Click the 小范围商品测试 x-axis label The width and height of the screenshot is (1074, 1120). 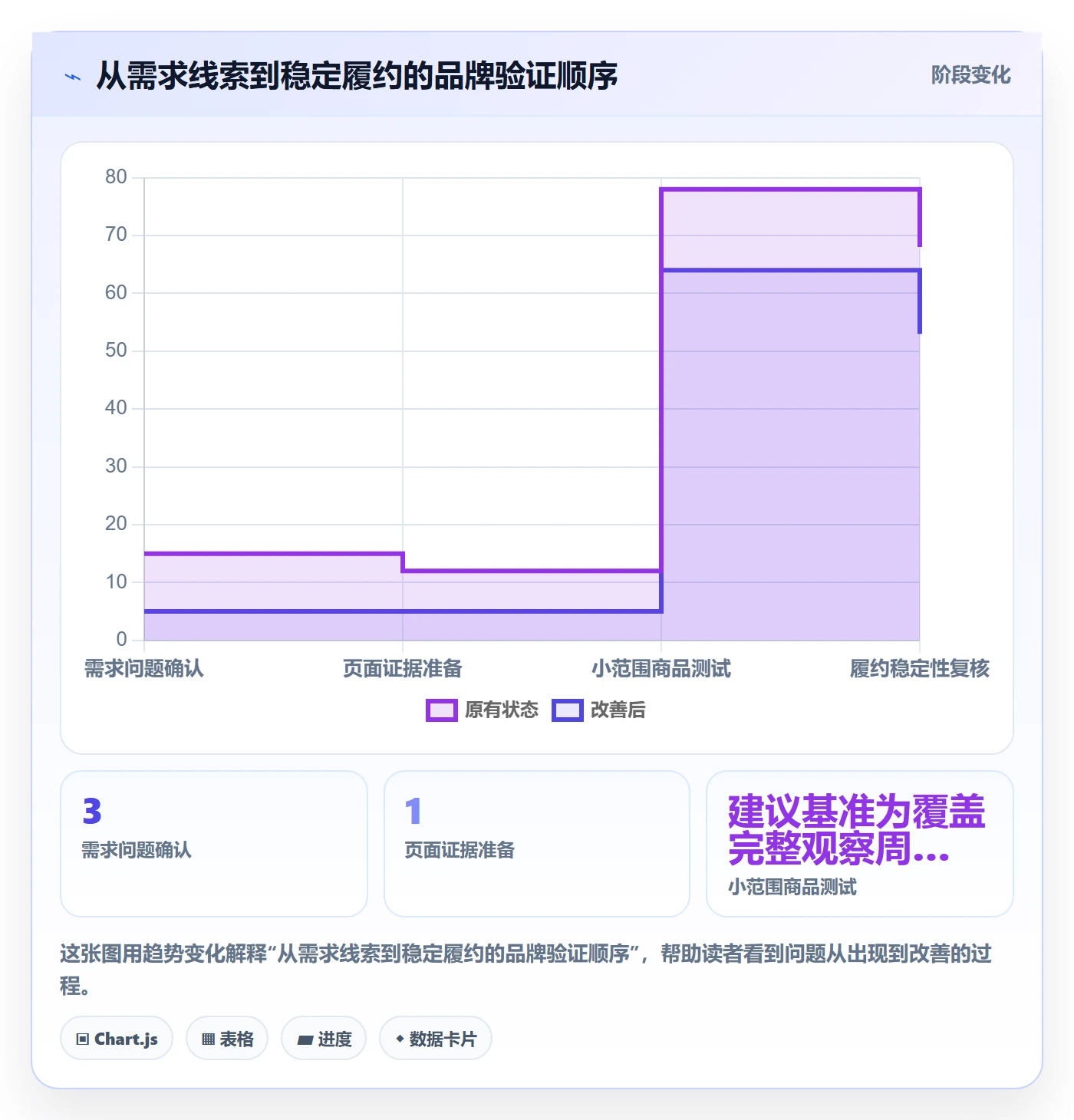click(x=661, y=669)
